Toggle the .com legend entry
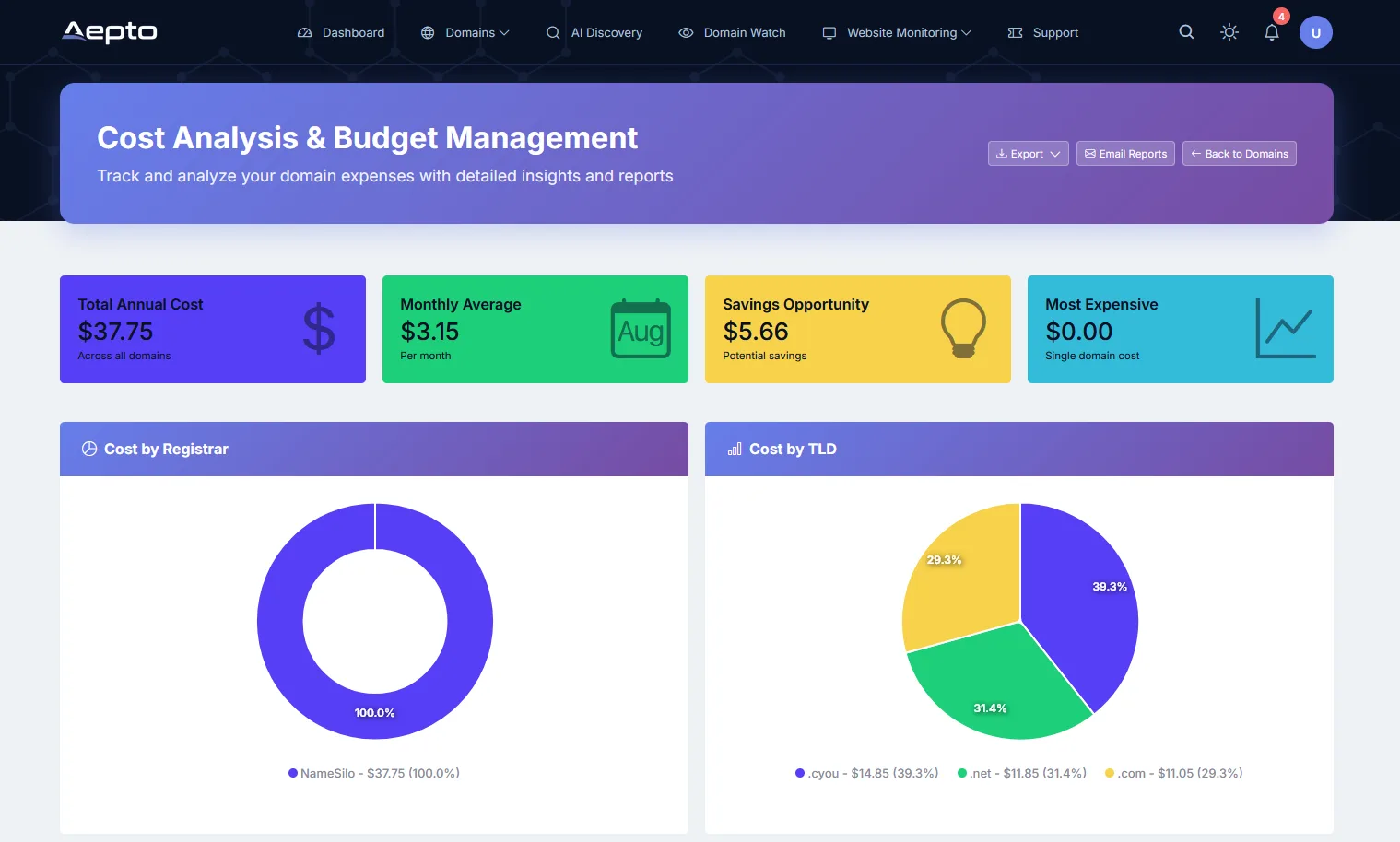The image size is (1400, 842). click(x=1174, y=773)
